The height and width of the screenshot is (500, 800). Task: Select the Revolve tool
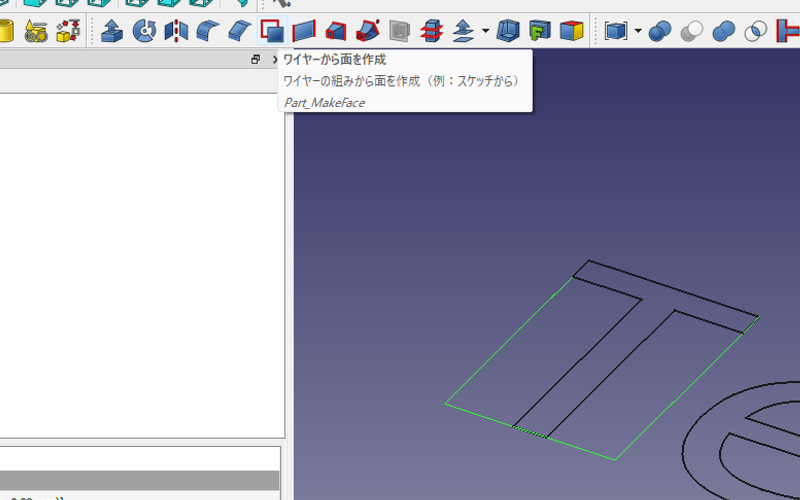[x=144, y=31]
